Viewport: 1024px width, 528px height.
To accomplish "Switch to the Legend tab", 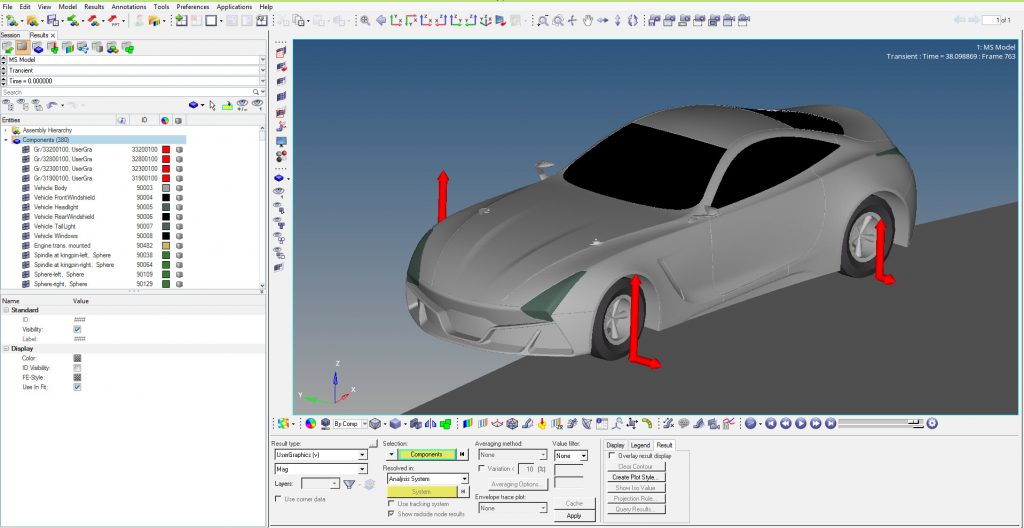I will (640, 444).
